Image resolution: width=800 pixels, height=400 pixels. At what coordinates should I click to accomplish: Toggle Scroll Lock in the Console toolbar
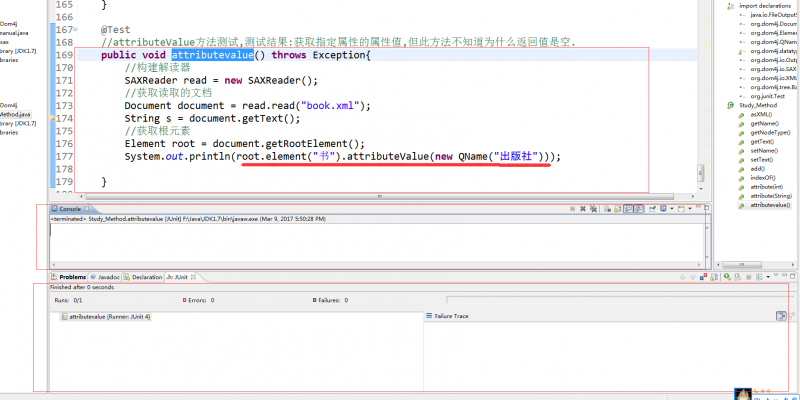[617, 209]
